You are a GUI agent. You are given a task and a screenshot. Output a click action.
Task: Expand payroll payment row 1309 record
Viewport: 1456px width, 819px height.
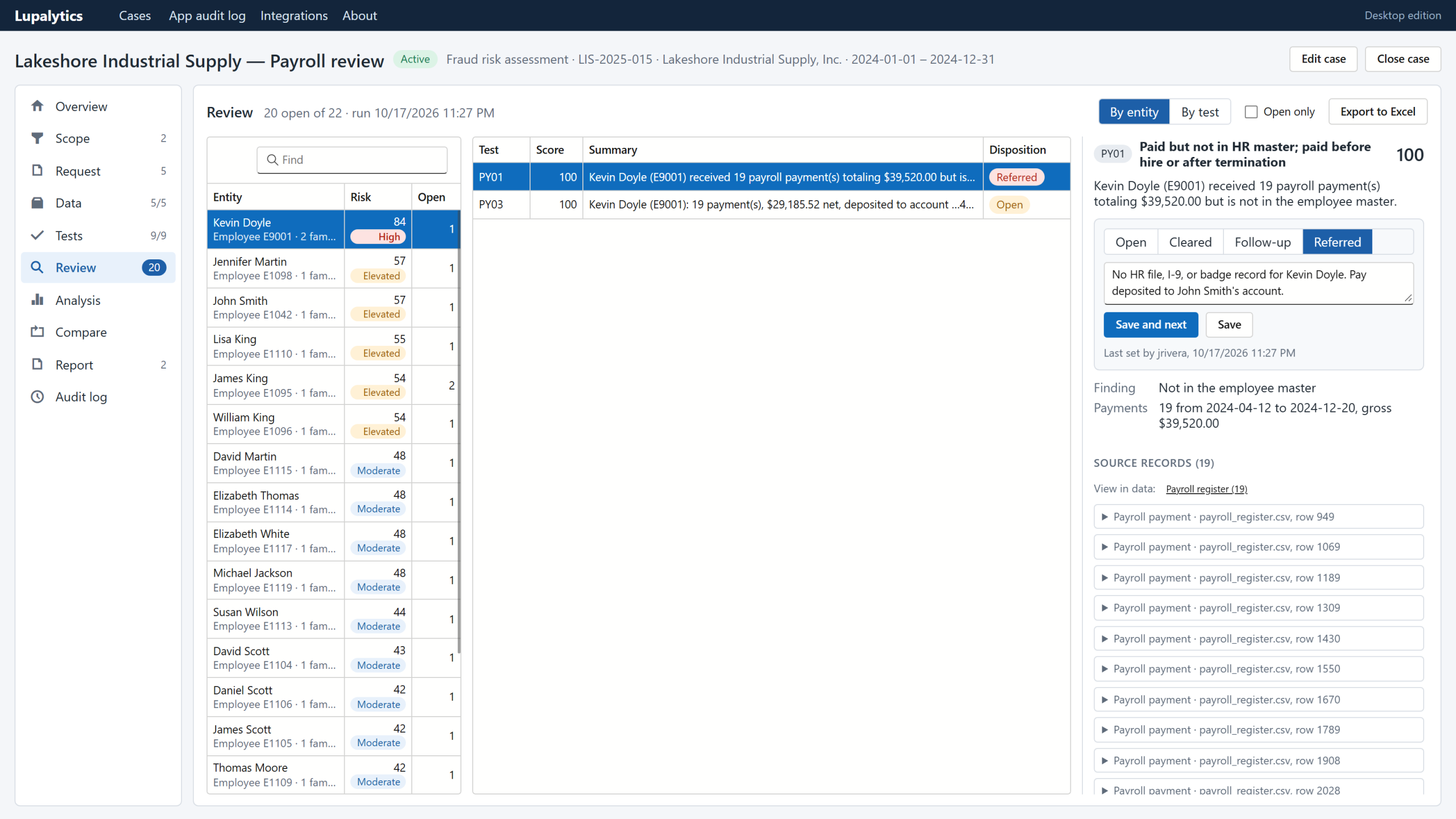click(1258, 608)
